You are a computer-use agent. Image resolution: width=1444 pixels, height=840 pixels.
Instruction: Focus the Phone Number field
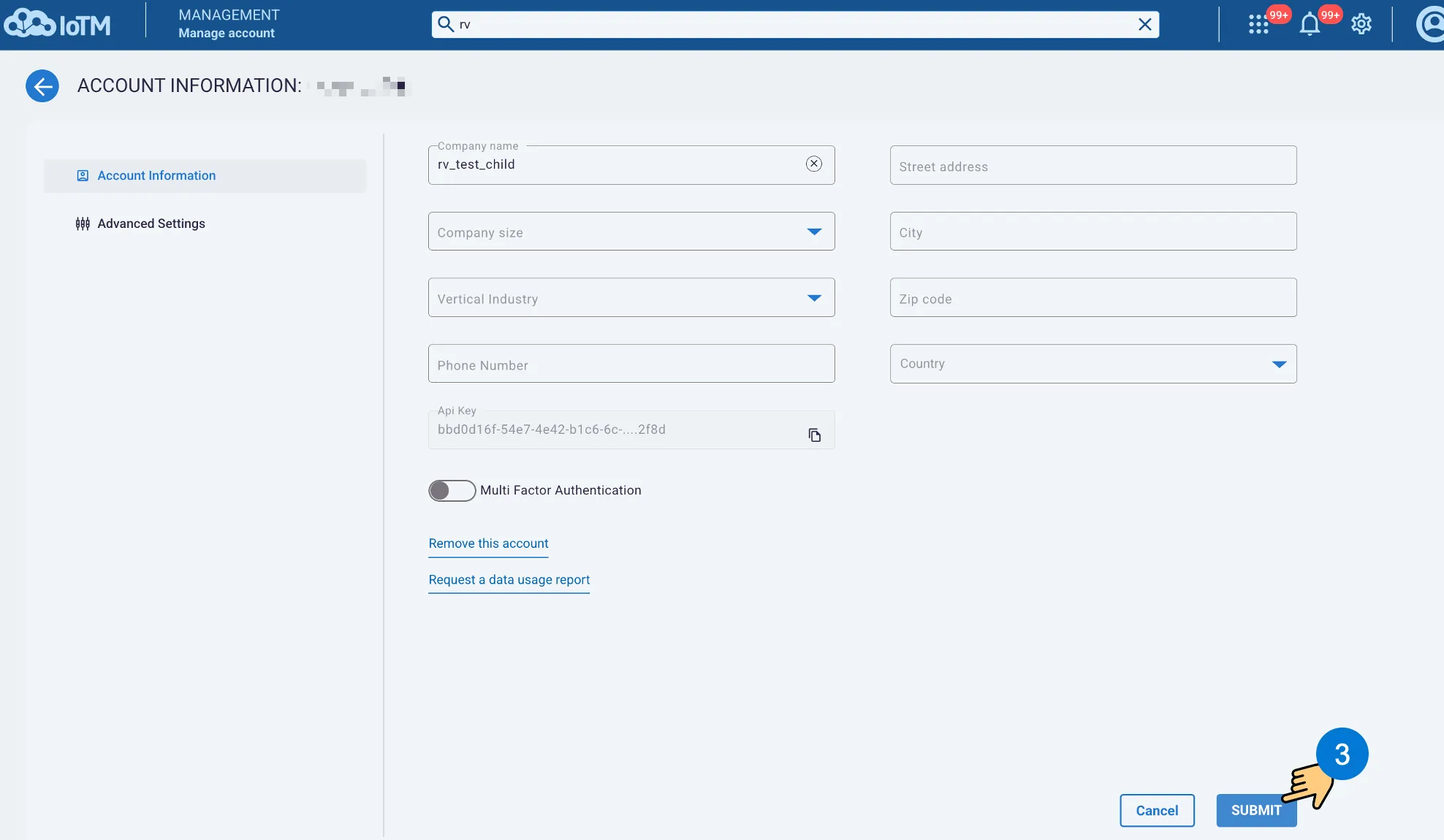click(x=631, y=364)
